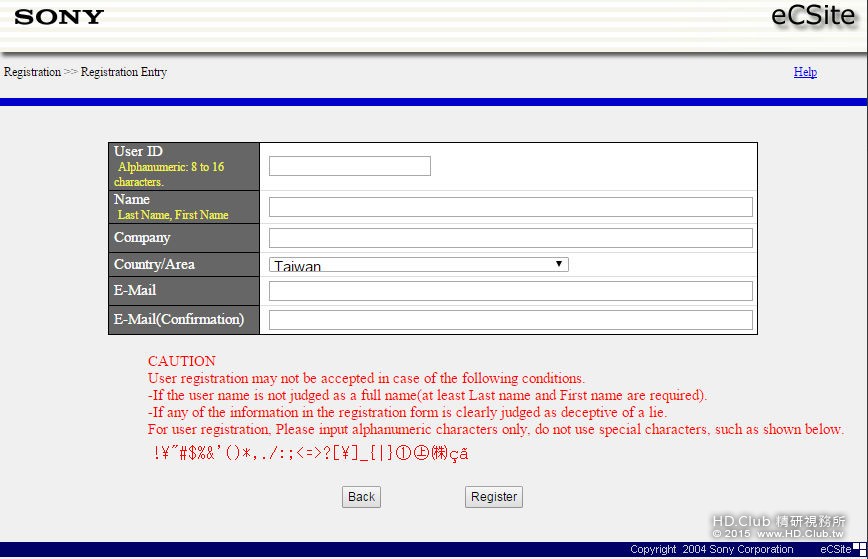Viewport: 868px width, 559px height.
Task: Click the Back button
Action: pyautogui.click(x=361, y=496)
